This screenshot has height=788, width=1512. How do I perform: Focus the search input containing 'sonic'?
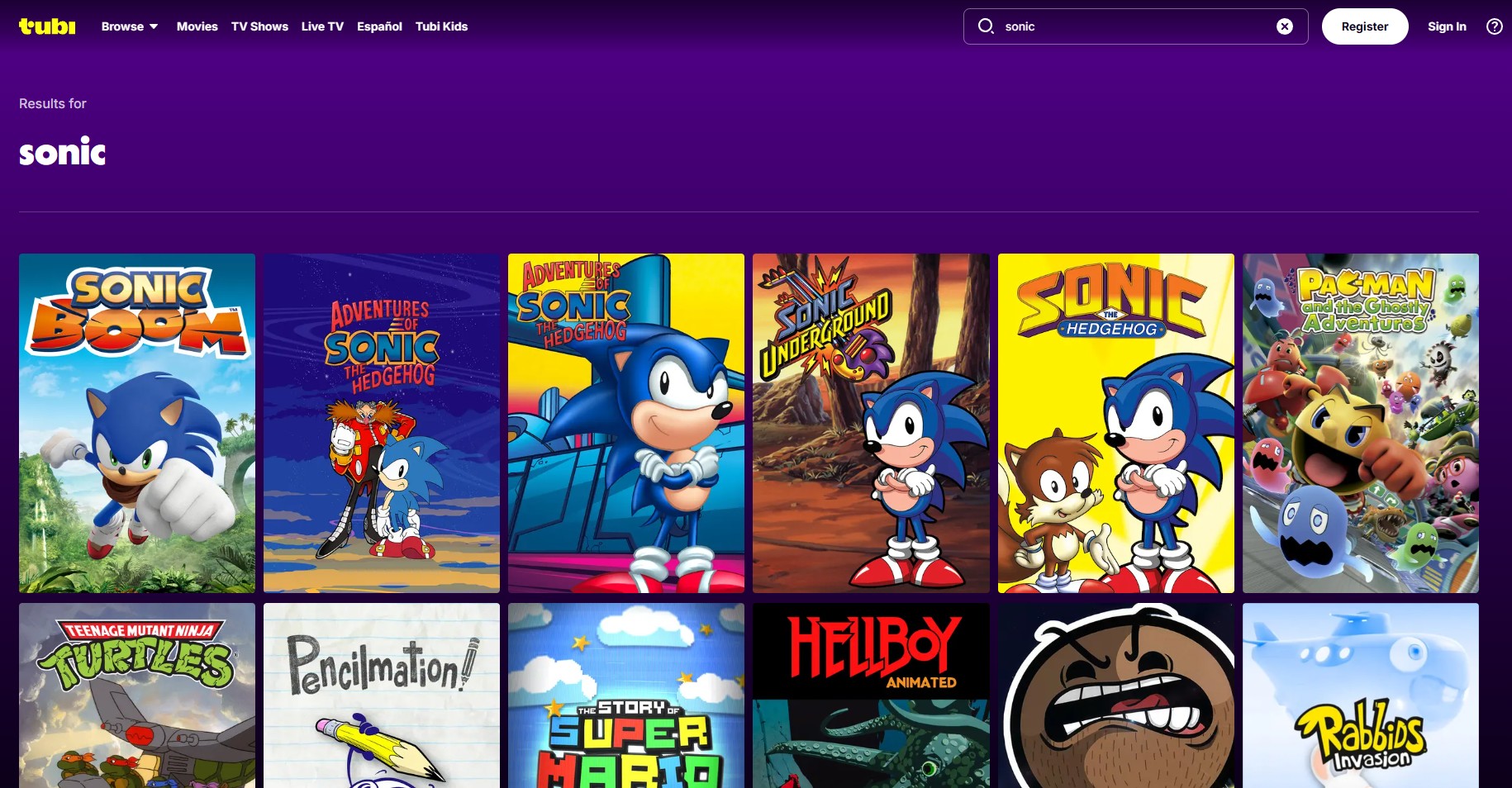[1135, 26]
